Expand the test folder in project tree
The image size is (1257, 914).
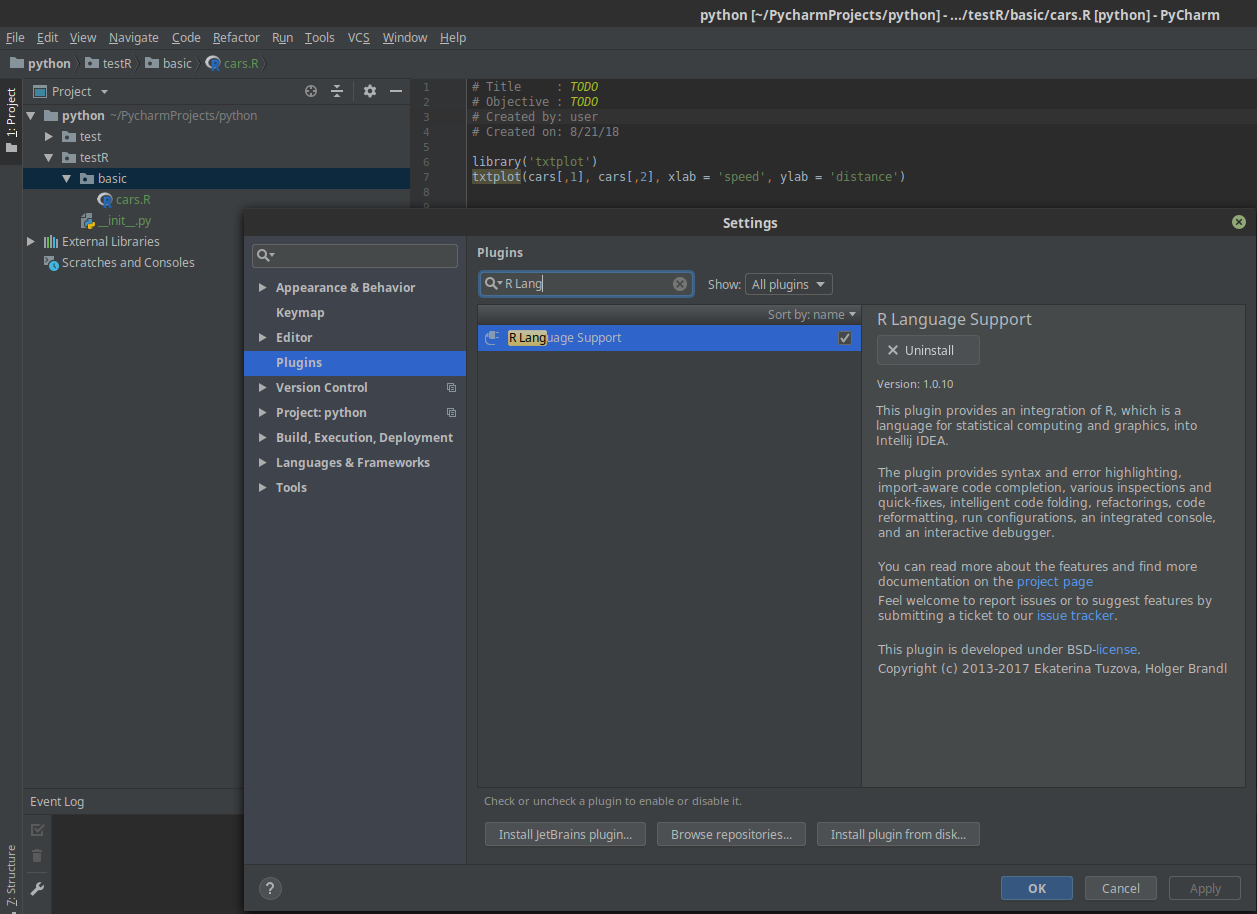(49, 137)
